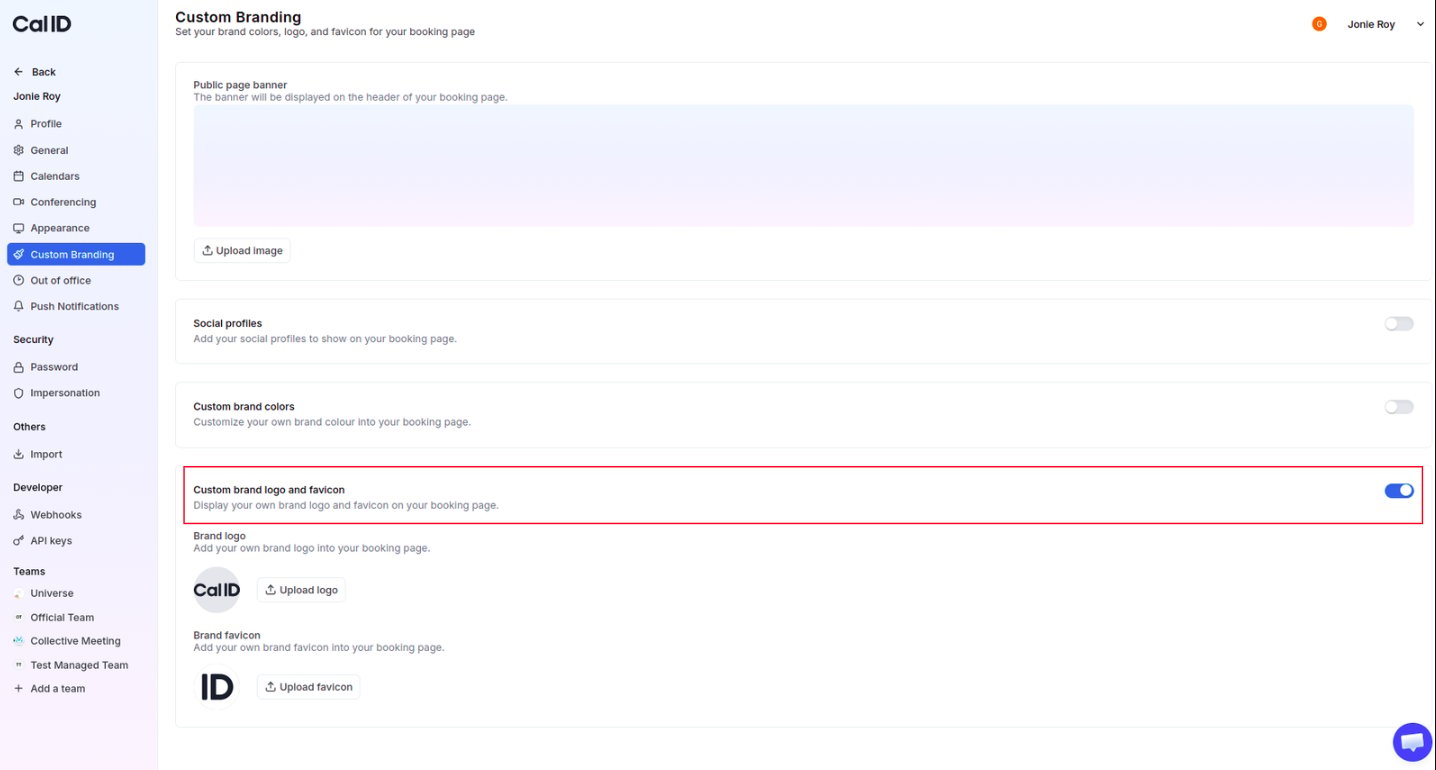Open the chat support bubble icon
This screenshot has width=1436, height=770.
[x=1412, y=743]
